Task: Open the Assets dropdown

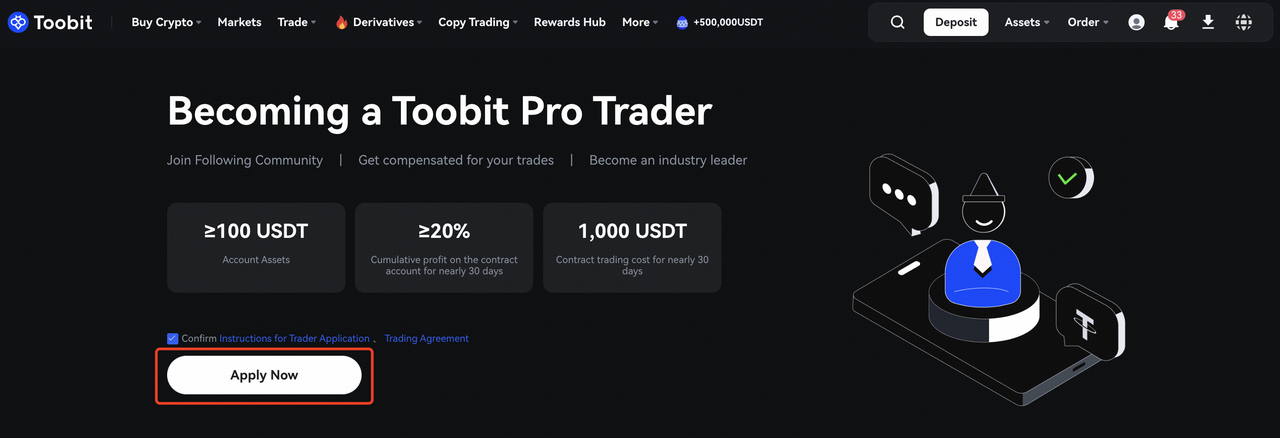Action: point(1027,22)
